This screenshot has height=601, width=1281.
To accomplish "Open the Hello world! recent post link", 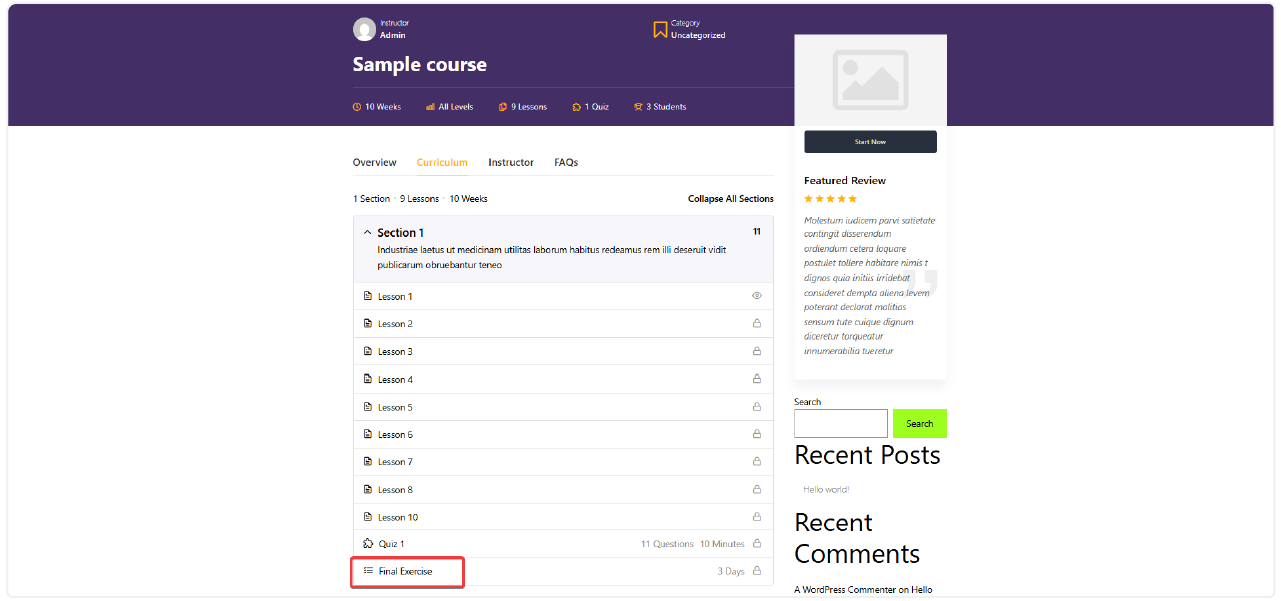I will [826, 489].
